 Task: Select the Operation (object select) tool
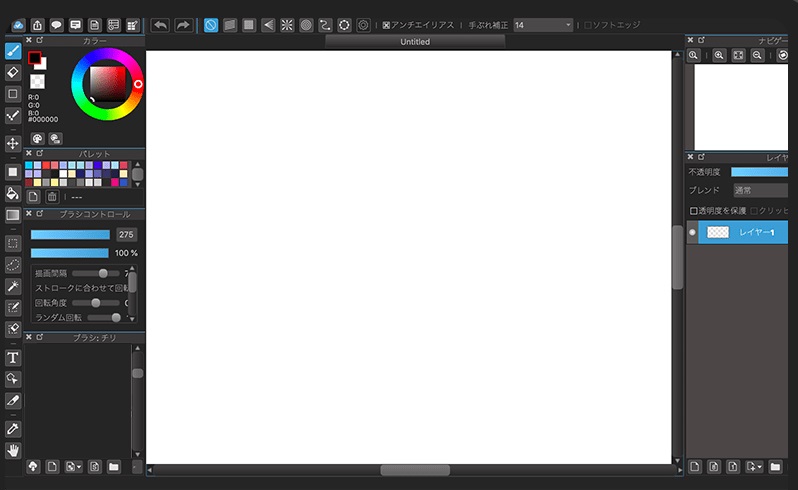[13, 379]
